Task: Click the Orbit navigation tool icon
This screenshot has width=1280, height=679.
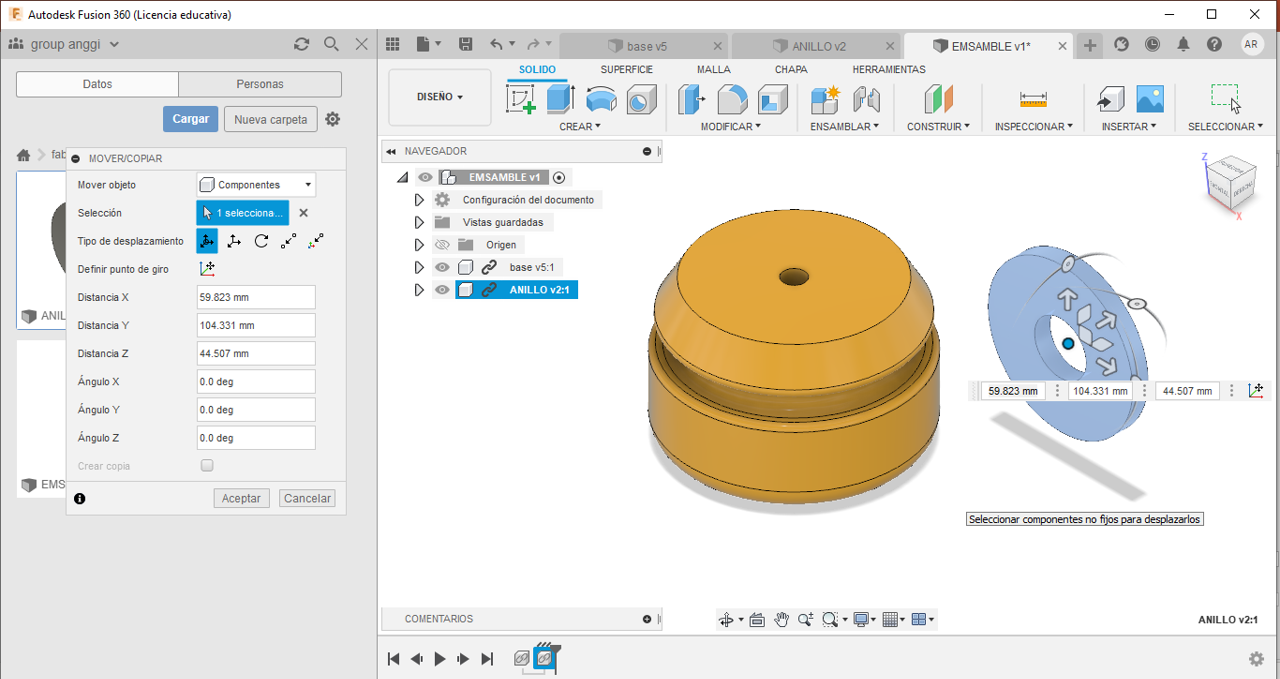Action: point(727,620)
